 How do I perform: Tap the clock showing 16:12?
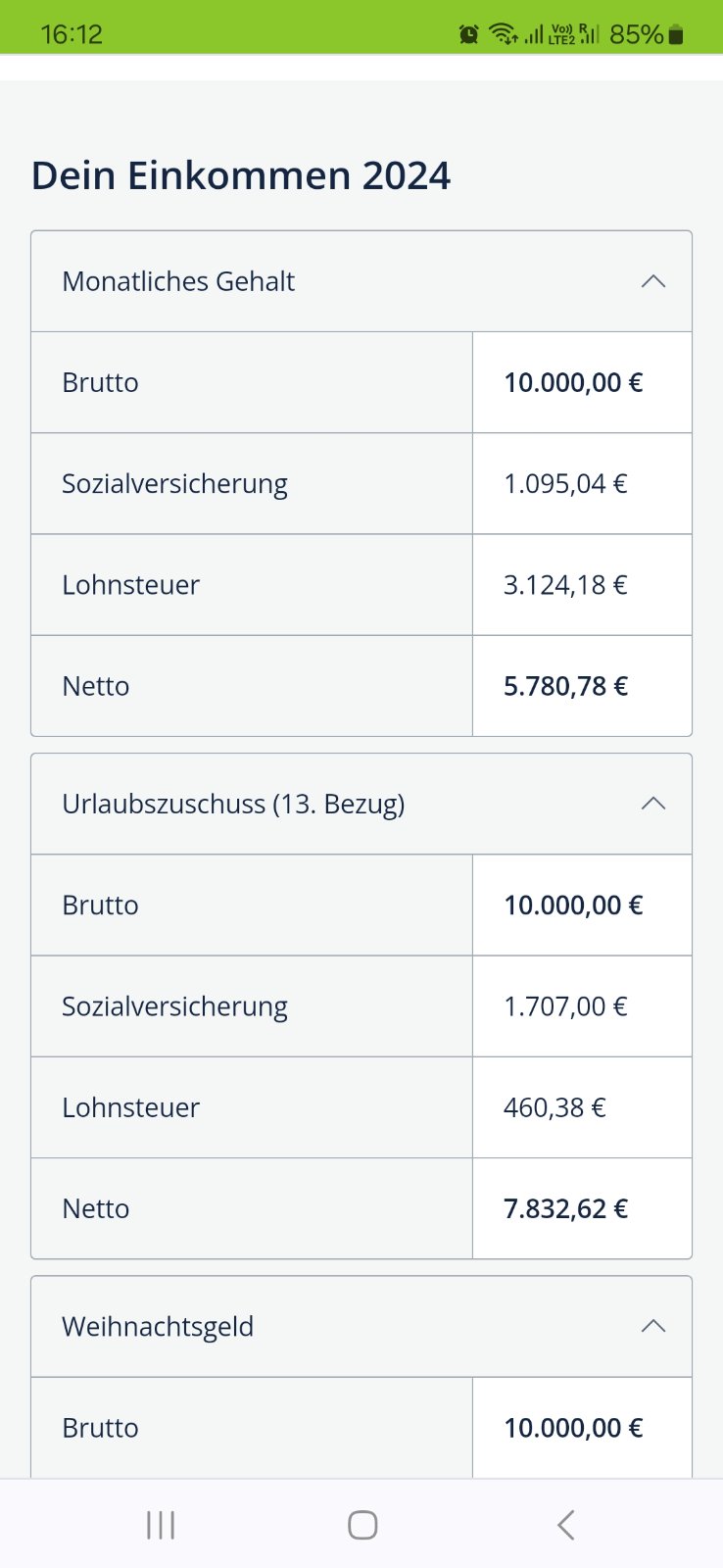72,34
